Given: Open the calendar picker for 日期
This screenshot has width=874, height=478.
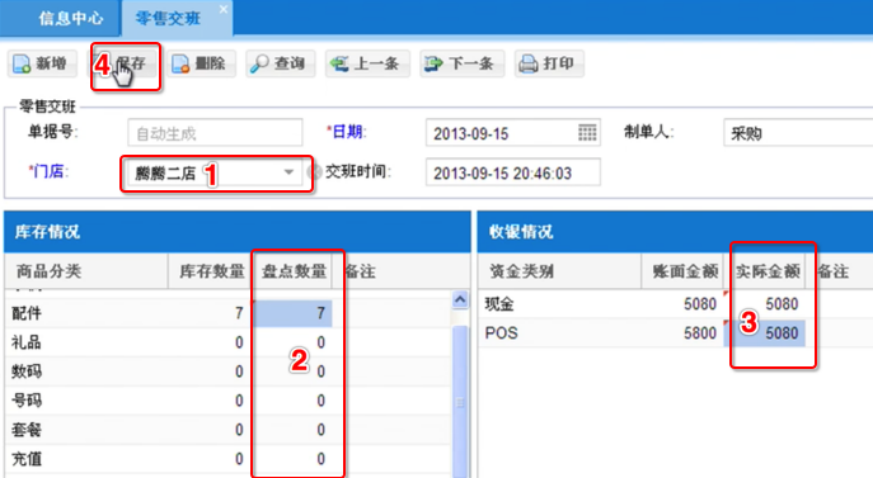Looking at the screenshot, I should coord(588,133).
